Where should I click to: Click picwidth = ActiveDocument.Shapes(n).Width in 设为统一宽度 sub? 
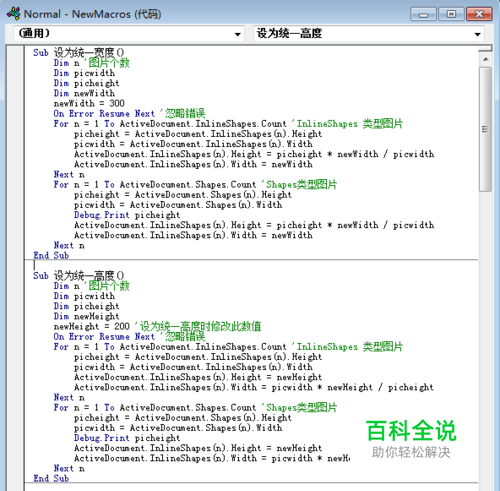[x=178, y=205]
